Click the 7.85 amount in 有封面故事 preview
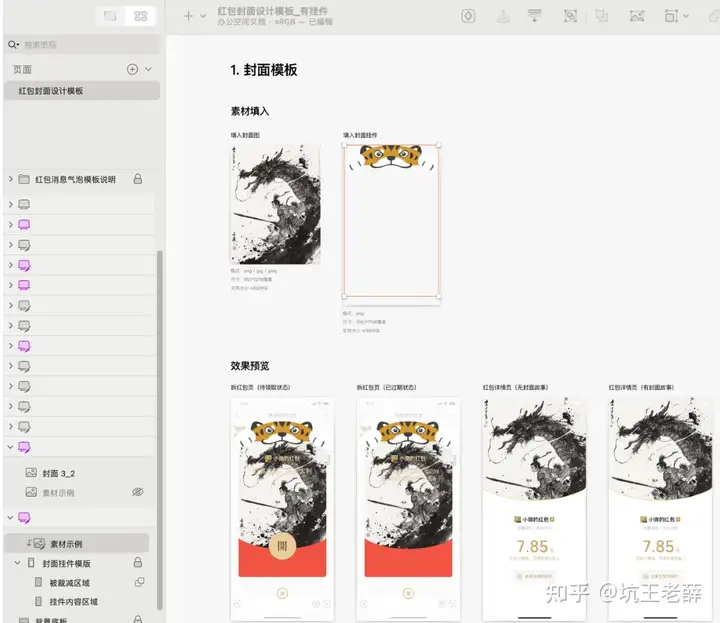The image size is (720, 623). click(658, 546)
